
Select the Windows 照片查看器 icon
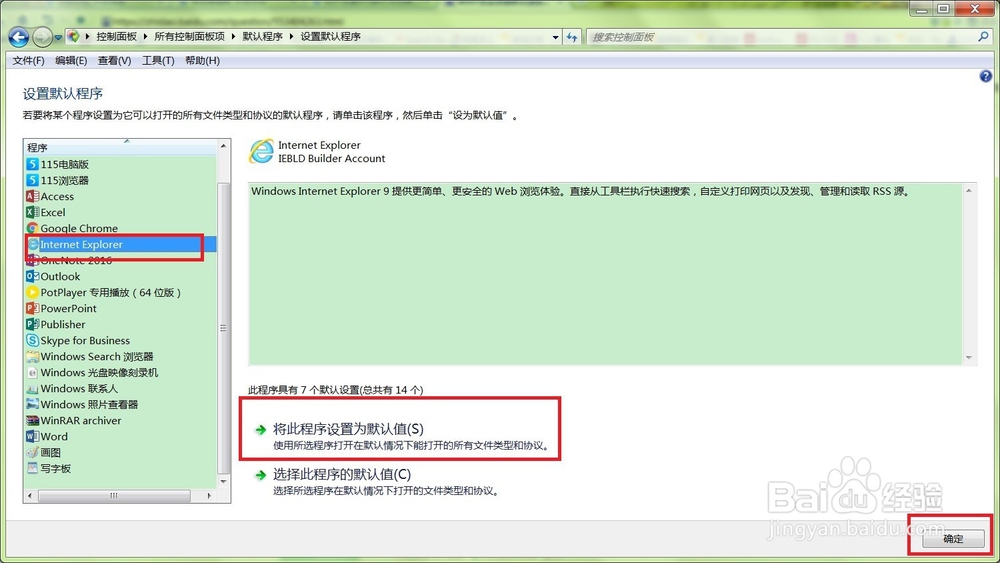tap(33, 404)
